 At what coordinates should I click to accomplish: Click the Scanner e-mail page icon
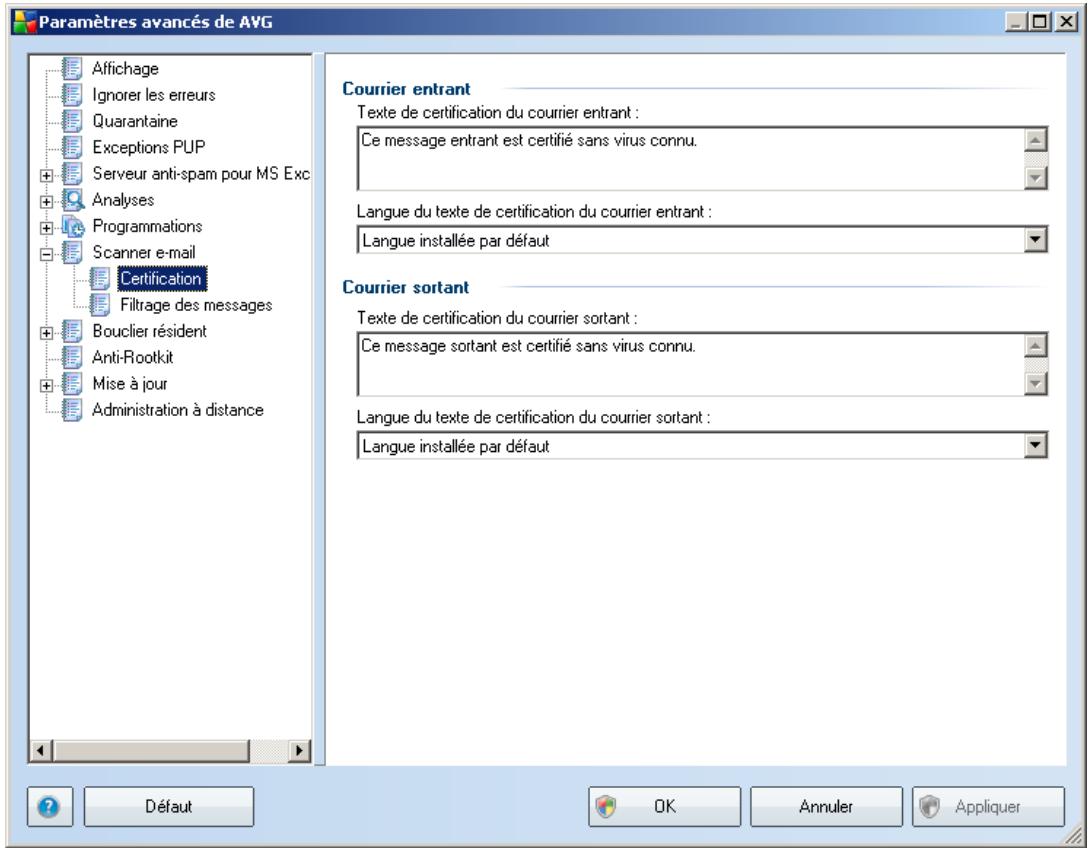tap(72, 252)
